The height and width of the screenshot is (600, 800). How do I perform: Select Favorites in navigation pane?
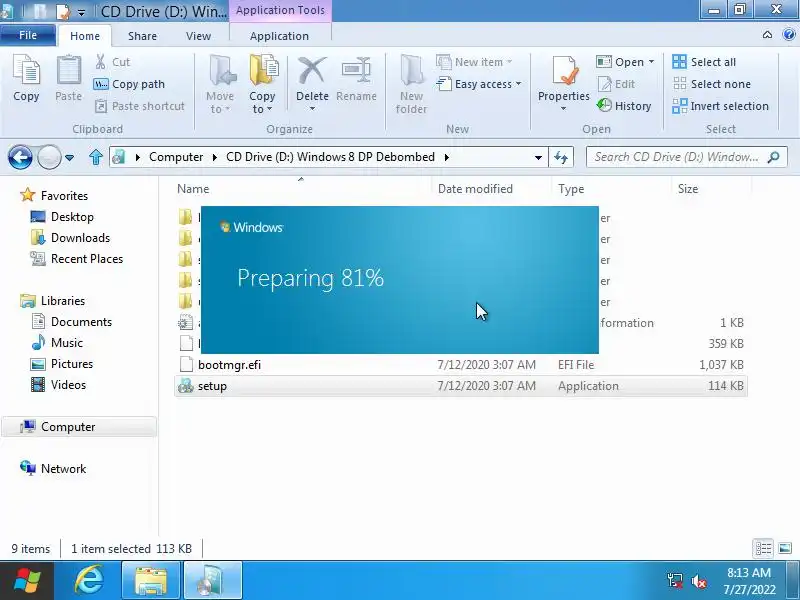pos(54,195)
